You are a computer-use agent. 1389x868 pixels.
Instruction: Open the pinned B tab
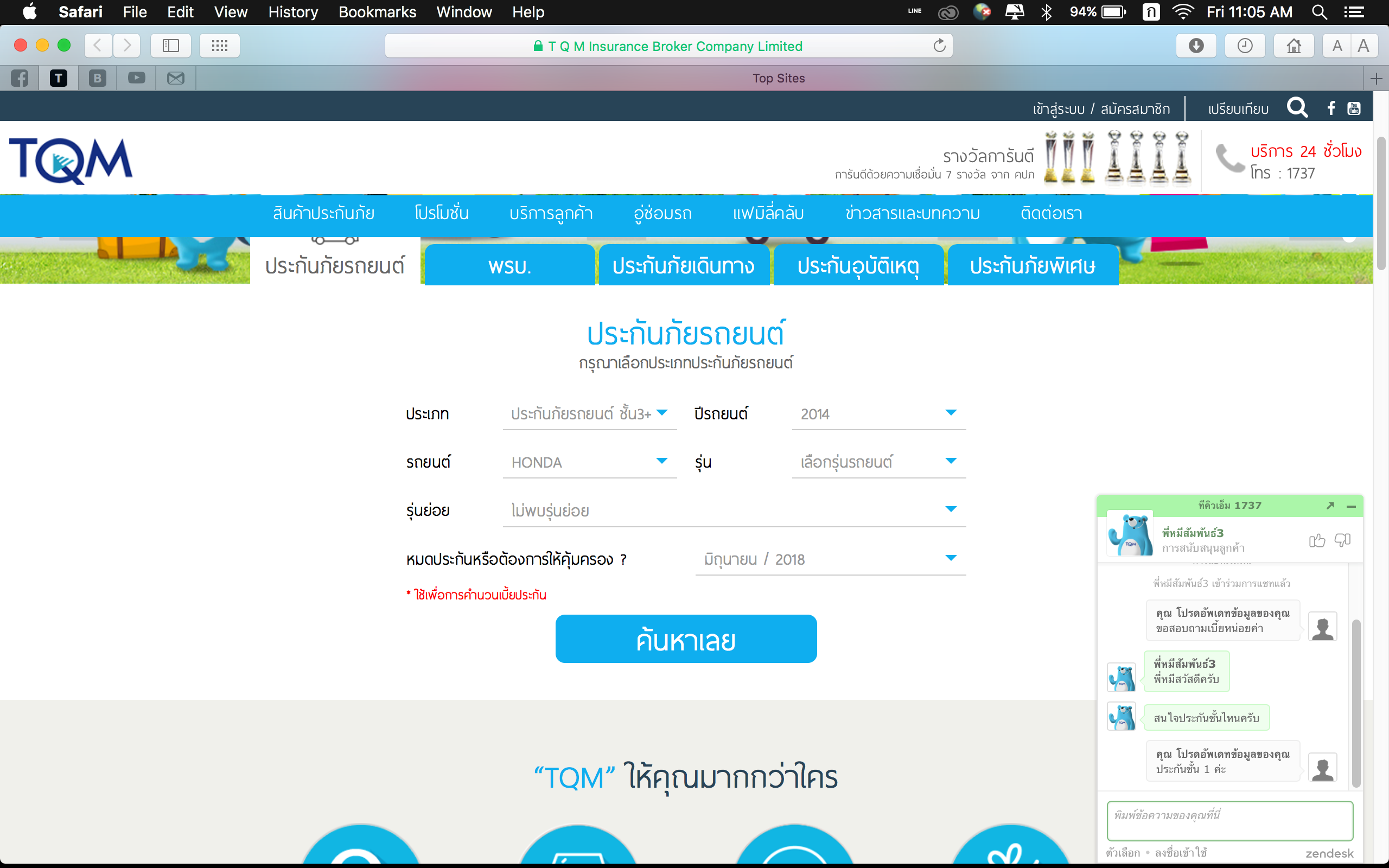(98, 78)
